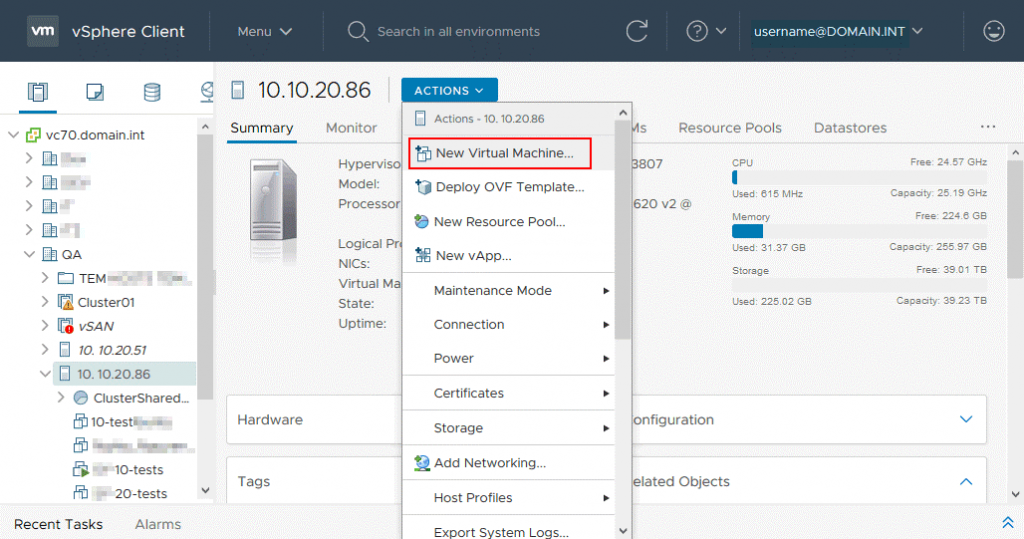Click the VMware vm logo icon
The width and height of the screenshot is (1024, 539).
pyautogui.click(x=42, y=31)
